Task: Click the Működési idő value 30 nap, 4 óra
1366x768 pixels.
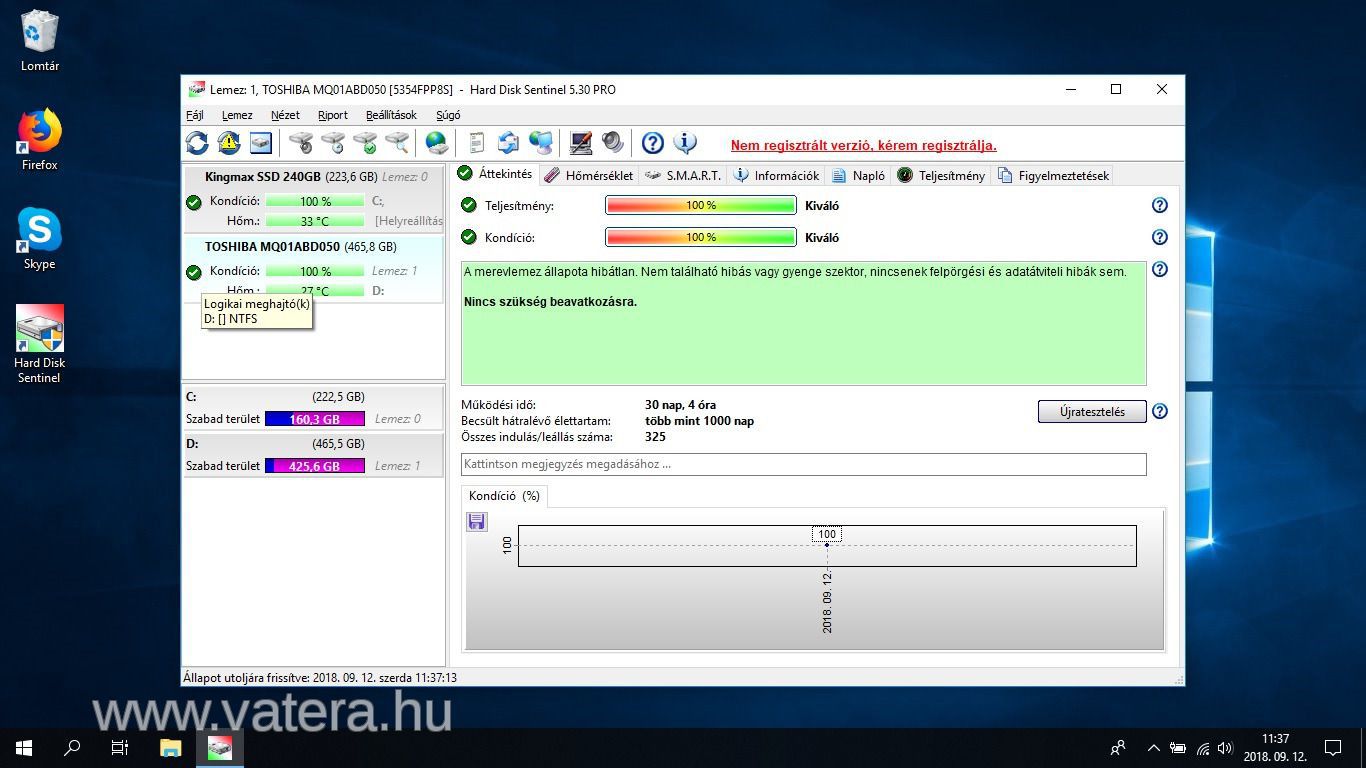Action: [680, 405]
